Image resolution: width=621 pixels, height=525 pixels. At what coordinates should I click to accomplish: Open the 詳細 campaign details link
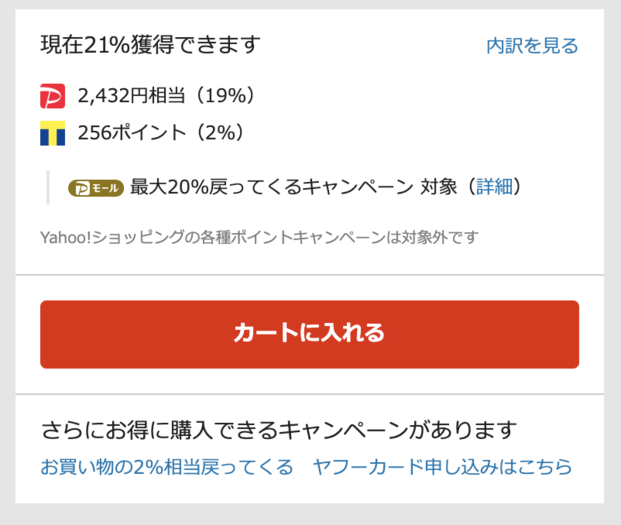tap(494, 186)
